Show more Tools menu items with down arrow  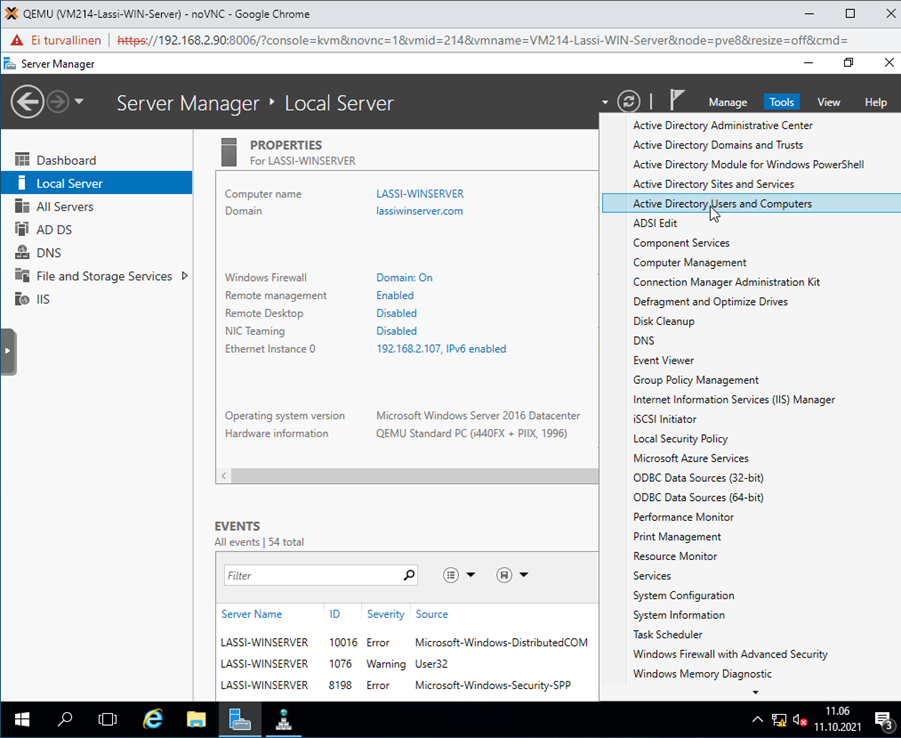coord(756,693)
